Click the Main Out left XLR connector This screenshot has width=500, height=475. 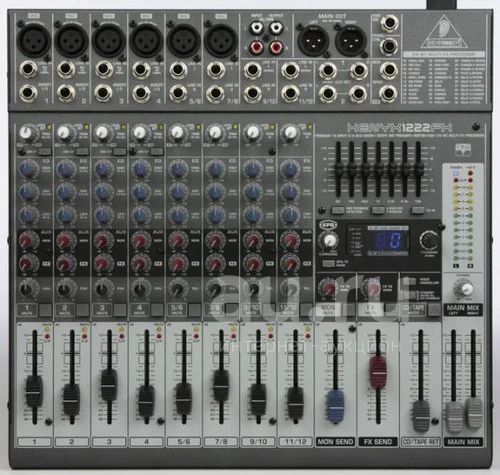tap(313, 40)
